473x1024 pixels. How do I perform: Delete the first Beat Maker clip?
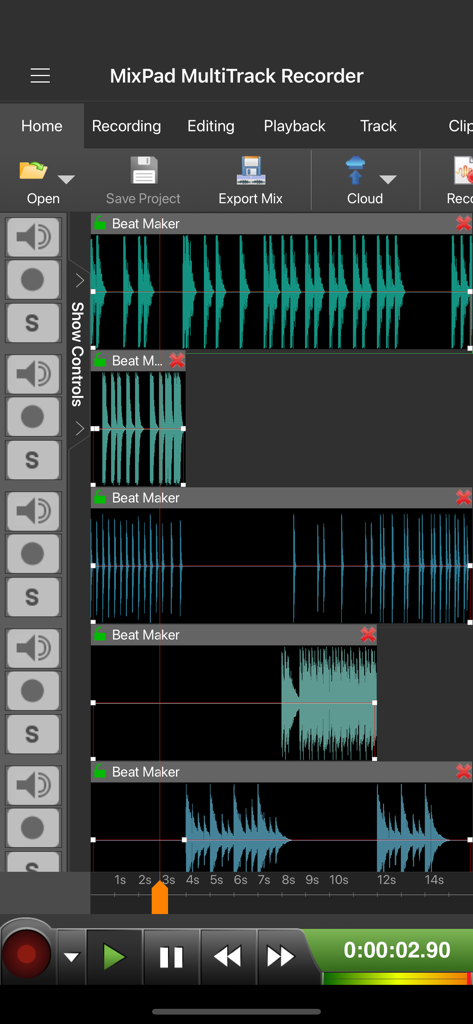(463, 223)
